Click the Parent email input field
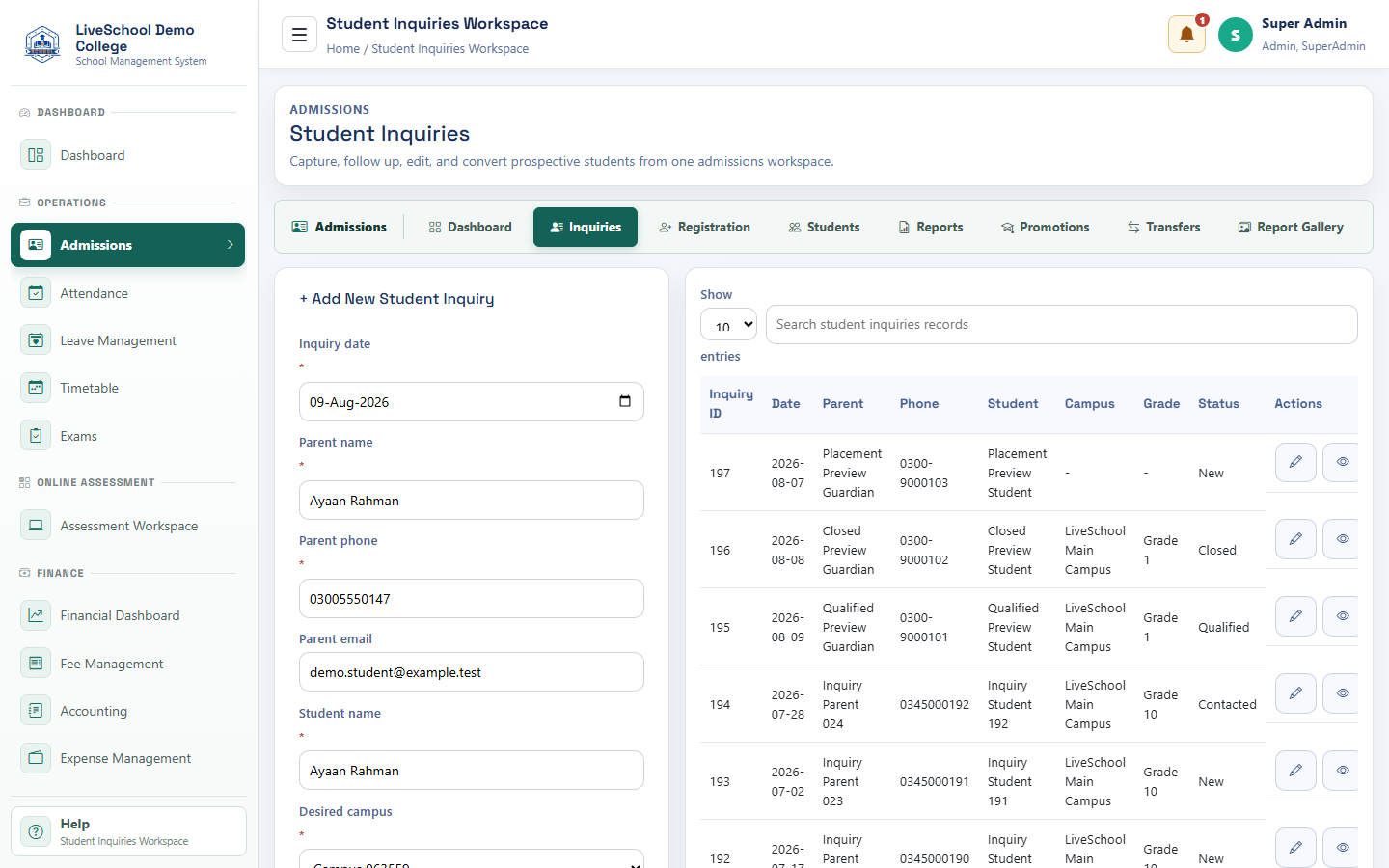Viewport: 1389px width, 868px height. click(x=472, y=671)
